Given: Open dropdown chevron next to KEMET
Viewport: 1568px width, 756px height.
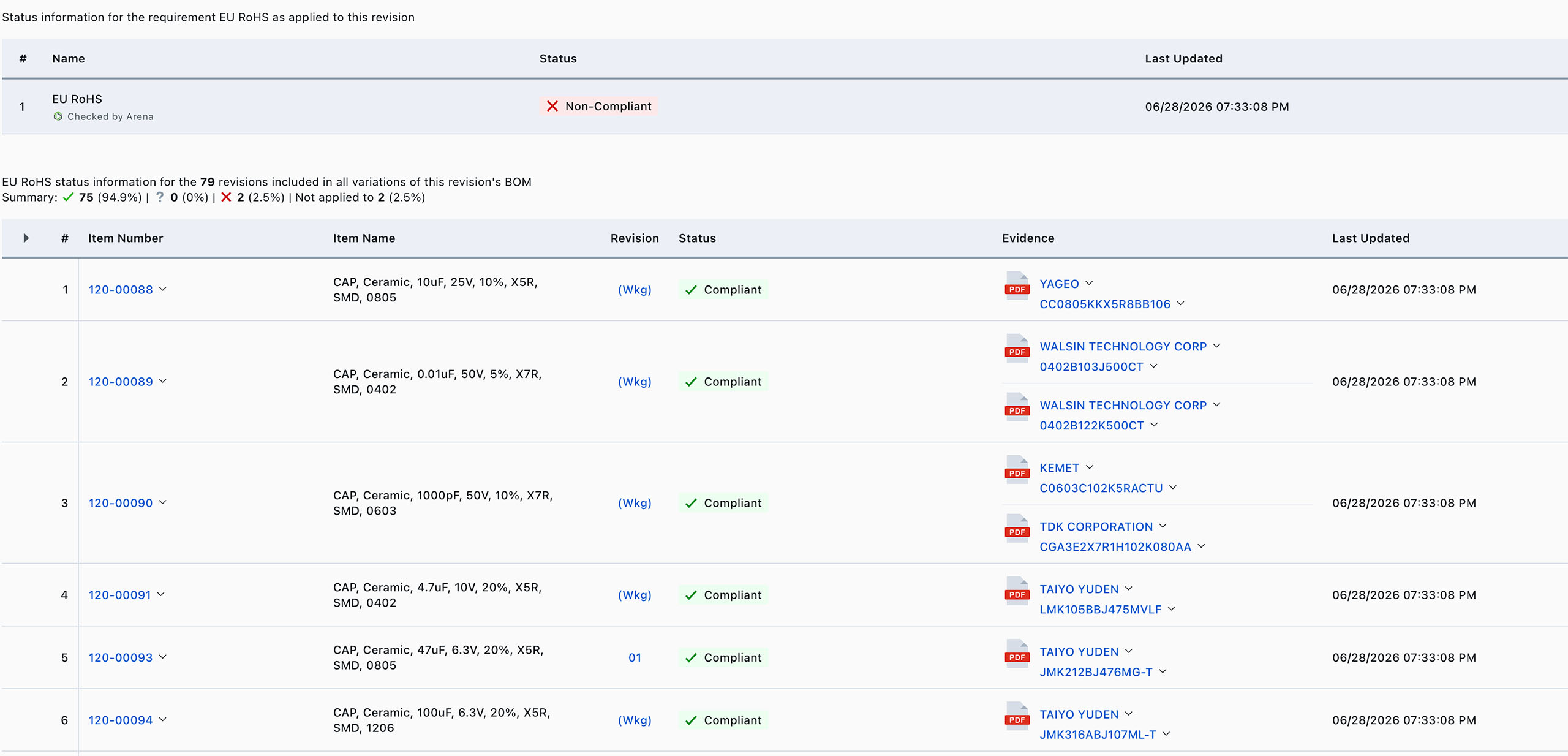Looking at the screenshot, I should click(x=1090, y=467).
